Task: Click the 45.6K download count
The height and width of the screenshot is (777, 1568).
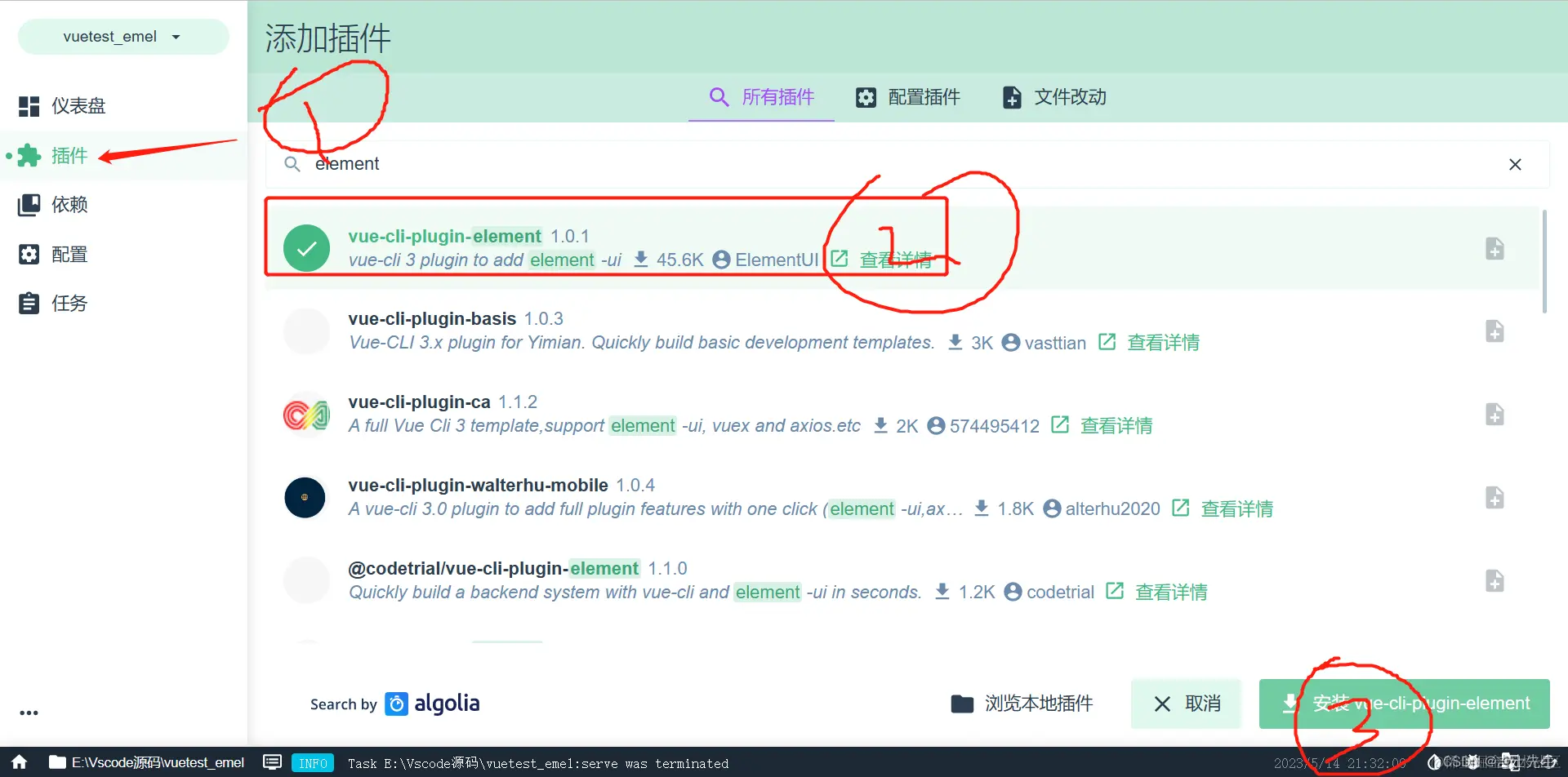Action: point(679,260)
